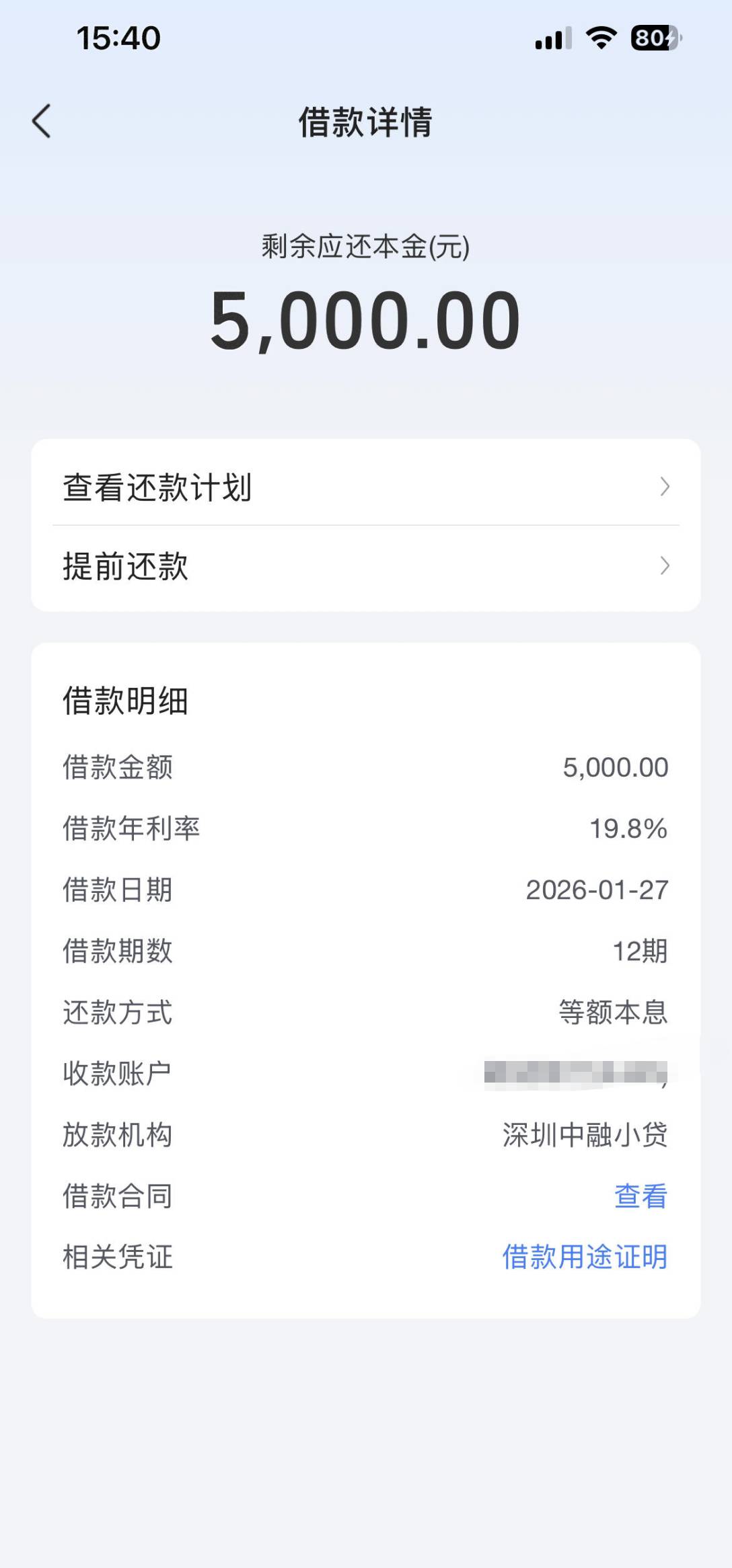Tap the cellular signal strength icon
This screenshot has height=1568, width=732.
click(x=553, y=38)
